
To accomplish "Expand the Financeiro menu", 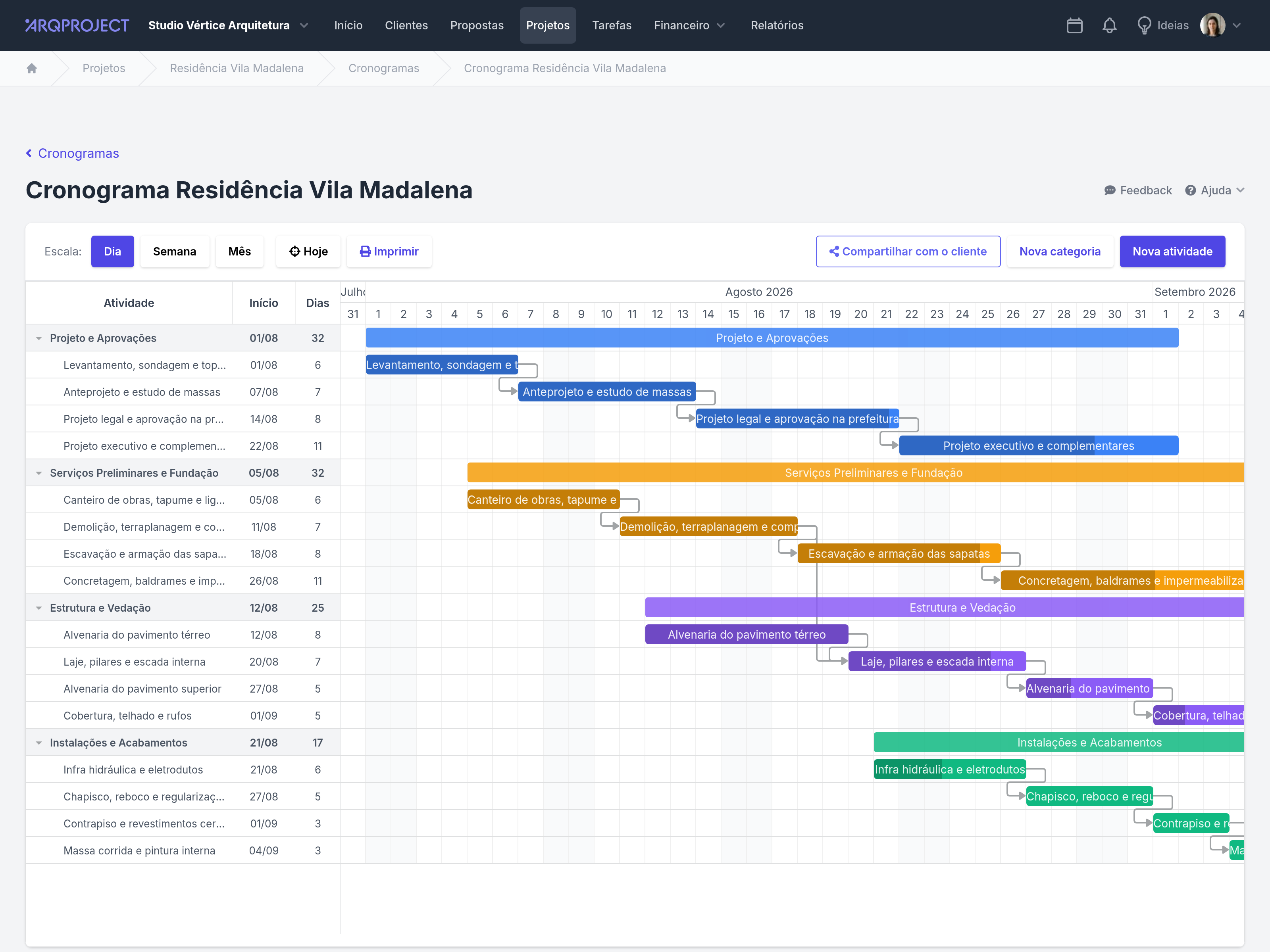I will [689, 25].
